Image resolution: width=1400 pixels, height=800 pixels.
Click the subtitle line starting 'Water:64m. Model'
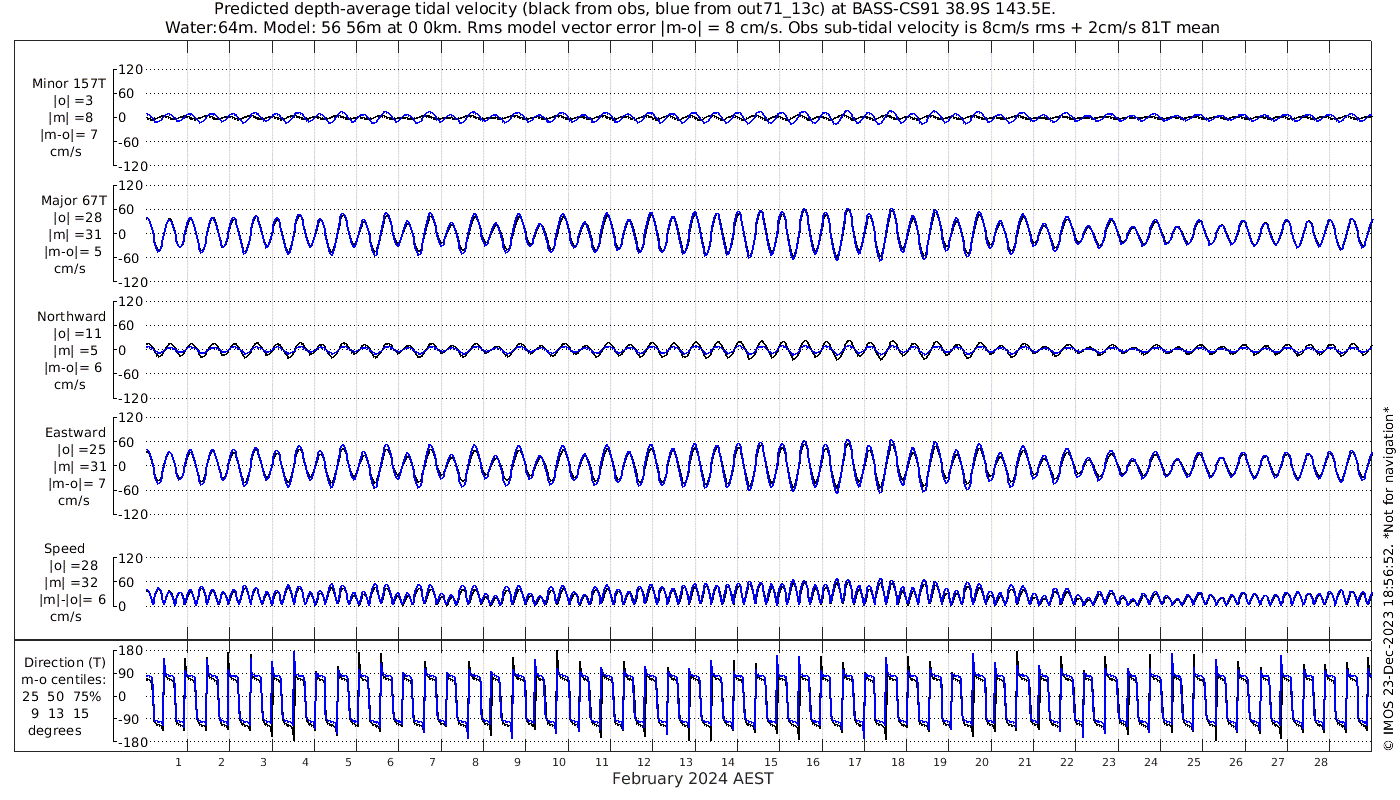[692, 27]
